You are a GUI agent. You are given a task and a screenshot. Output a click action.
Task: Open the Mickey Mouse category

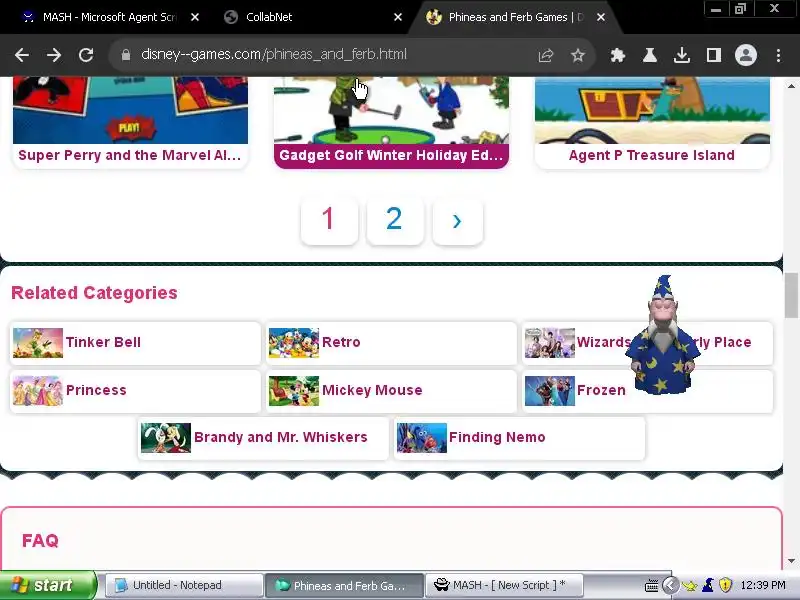click(x=391, y=390)
